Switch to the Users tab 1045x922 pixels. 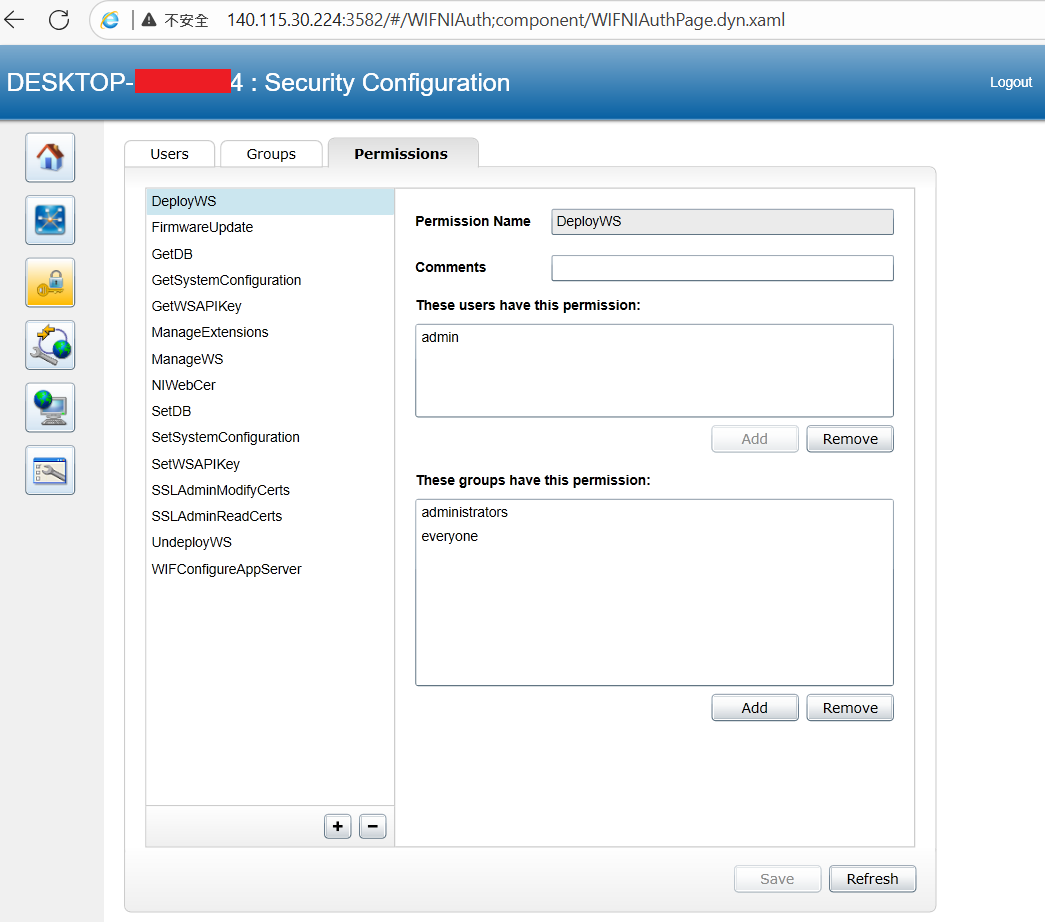click(x=169, y=154)
